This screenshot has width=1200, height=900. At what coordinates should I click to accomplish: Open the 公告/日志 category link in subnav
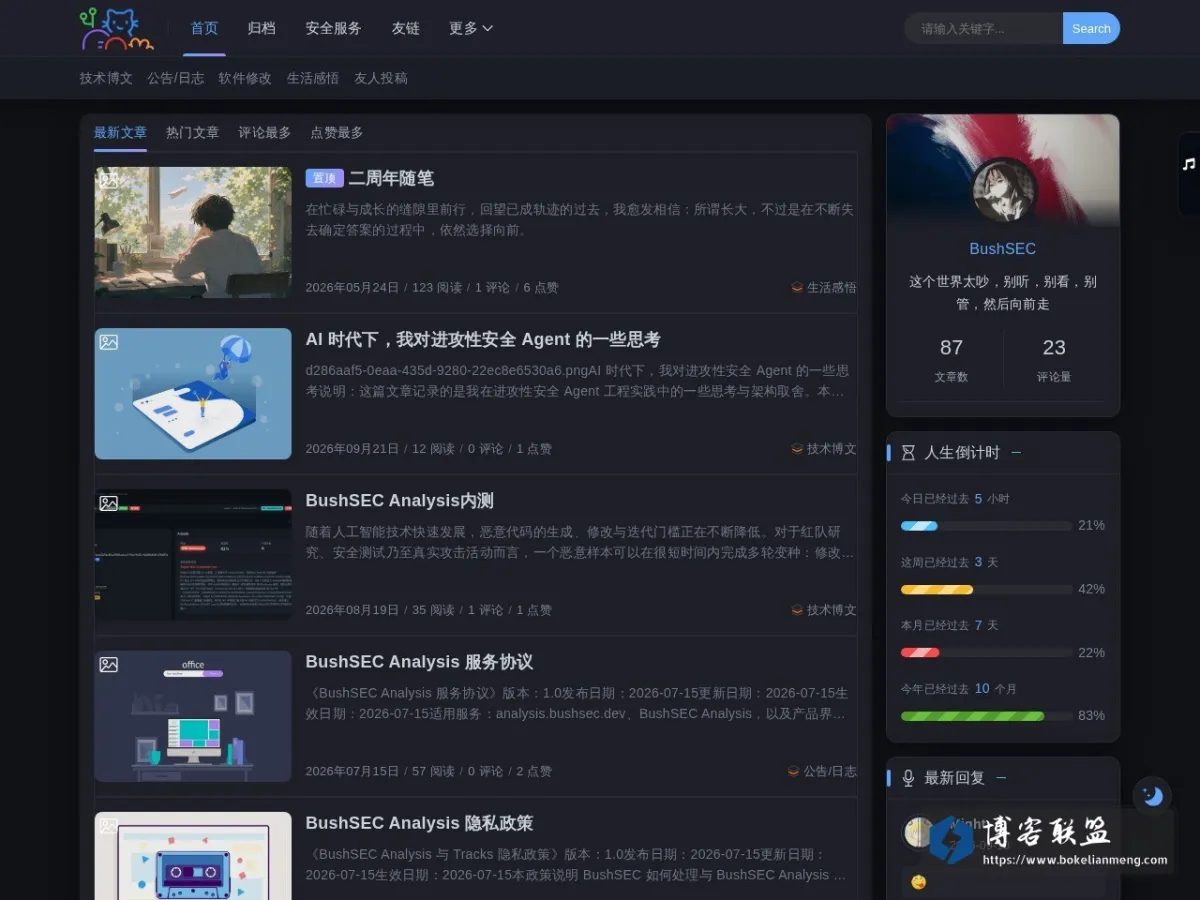point(175,78)
